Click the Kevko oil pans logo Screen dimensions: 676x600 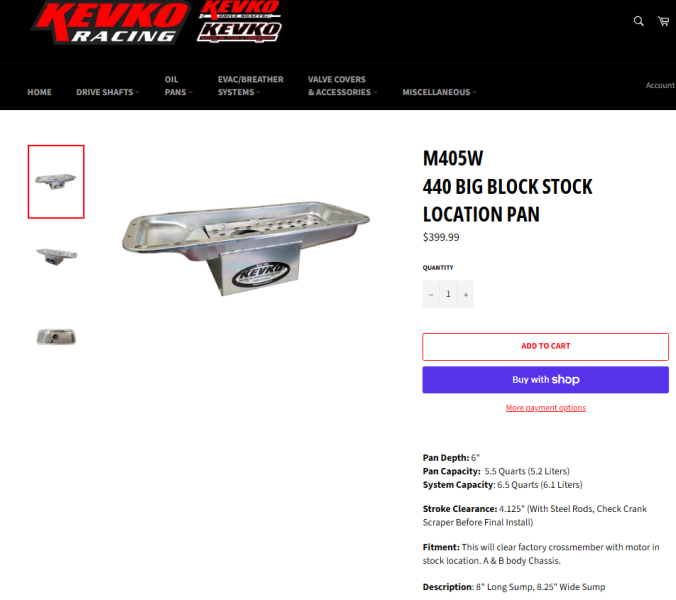(x=240, y=32)
